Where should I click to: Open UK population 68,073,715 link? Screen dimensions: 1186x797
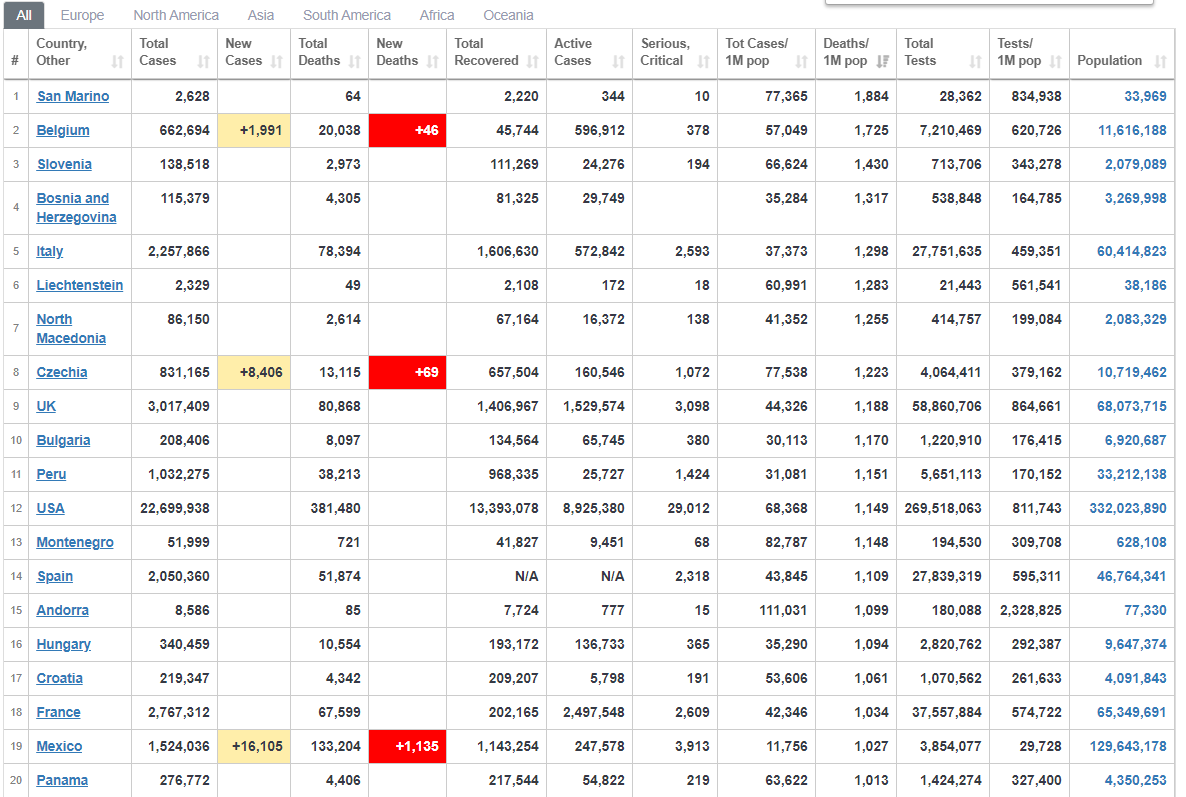(1132, 406)
